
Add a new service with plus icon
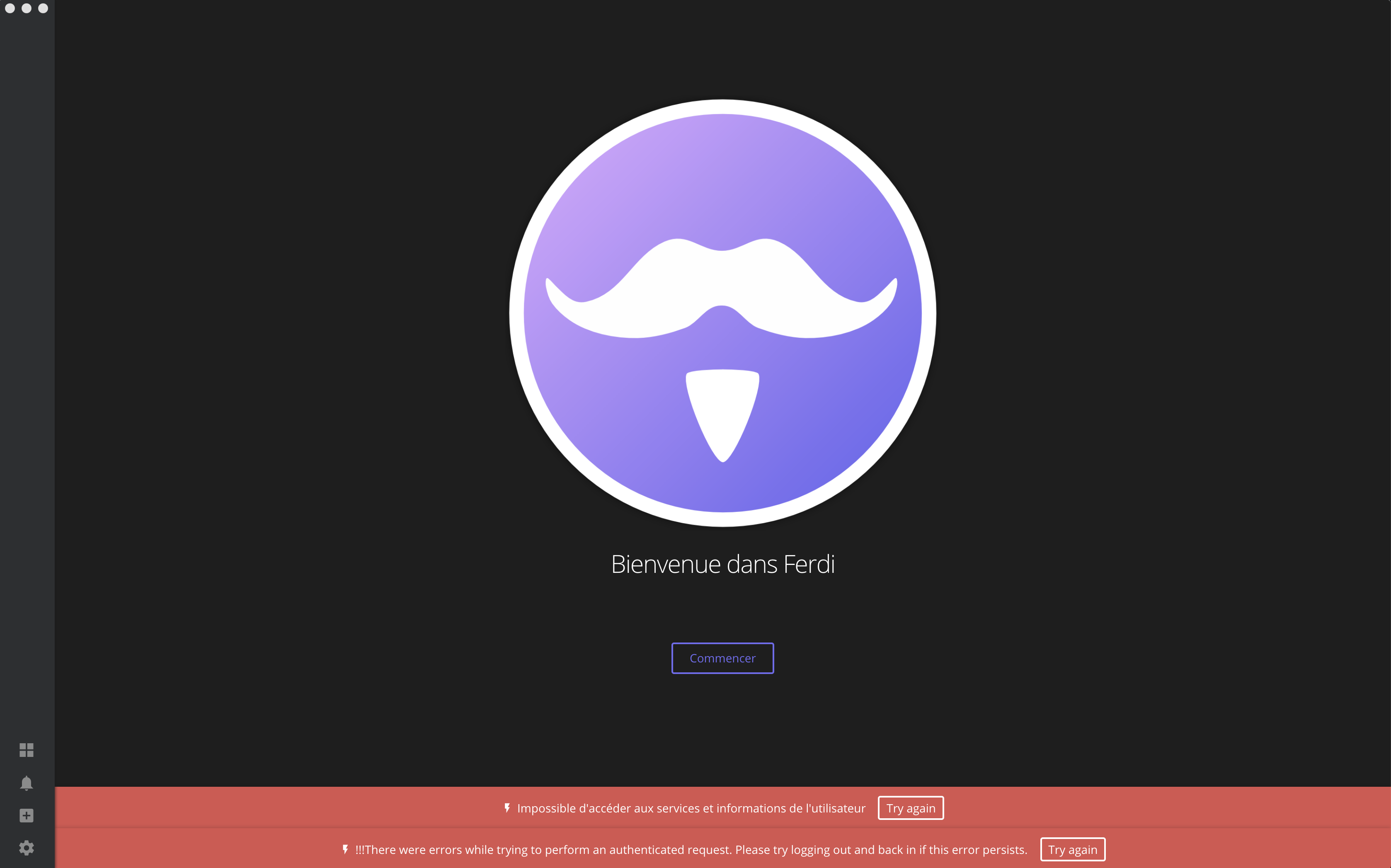(27, 816)
